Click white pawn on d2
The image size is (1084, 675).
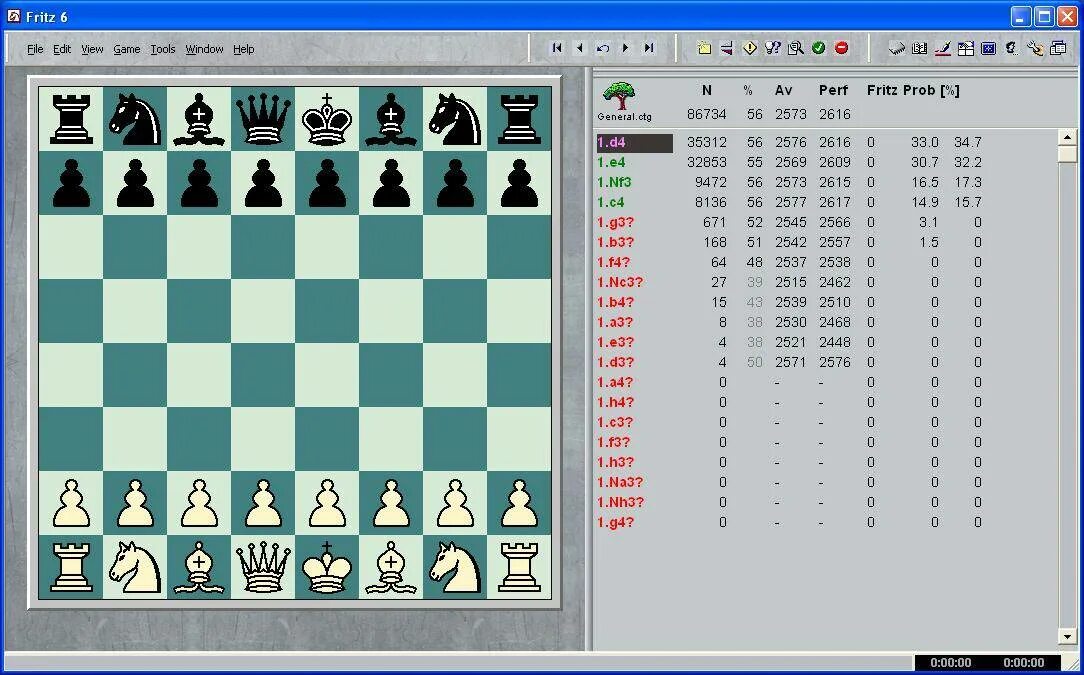263,503
